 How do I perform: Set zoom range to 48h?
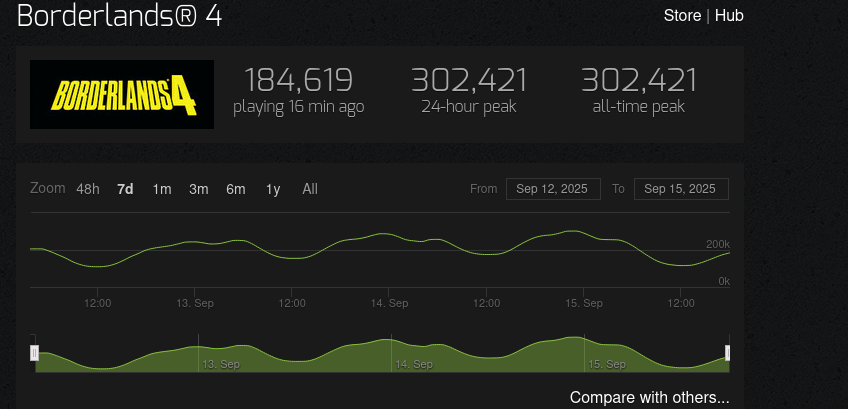pos(88,189)
